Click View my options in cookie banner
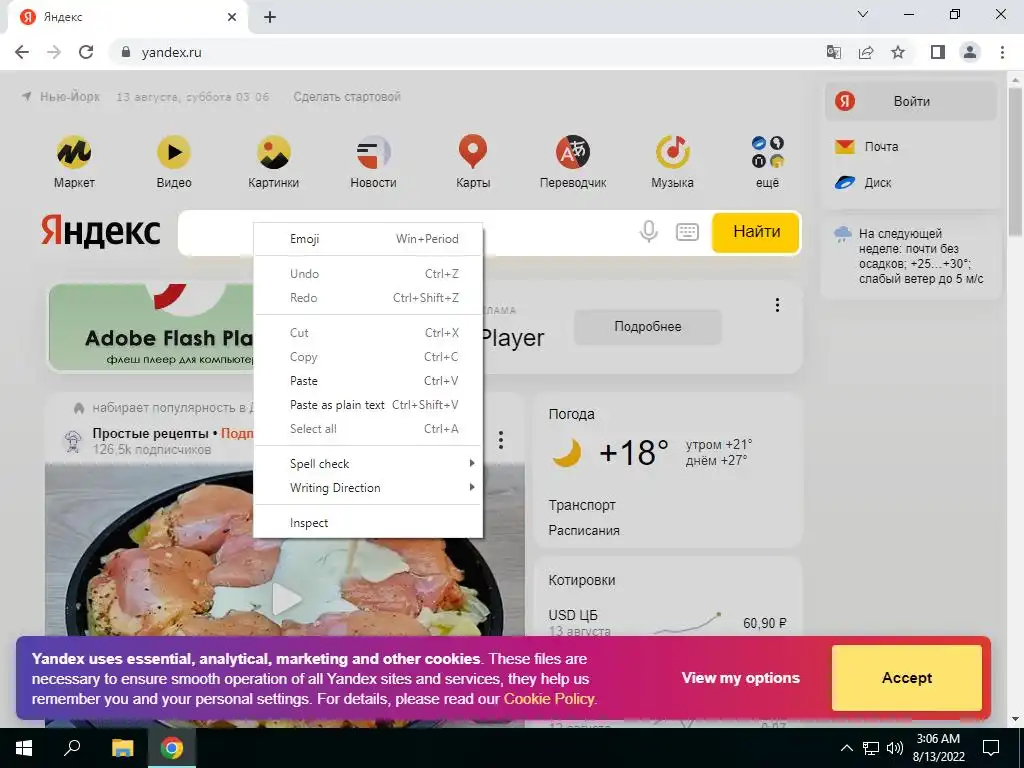 [741, 678]
